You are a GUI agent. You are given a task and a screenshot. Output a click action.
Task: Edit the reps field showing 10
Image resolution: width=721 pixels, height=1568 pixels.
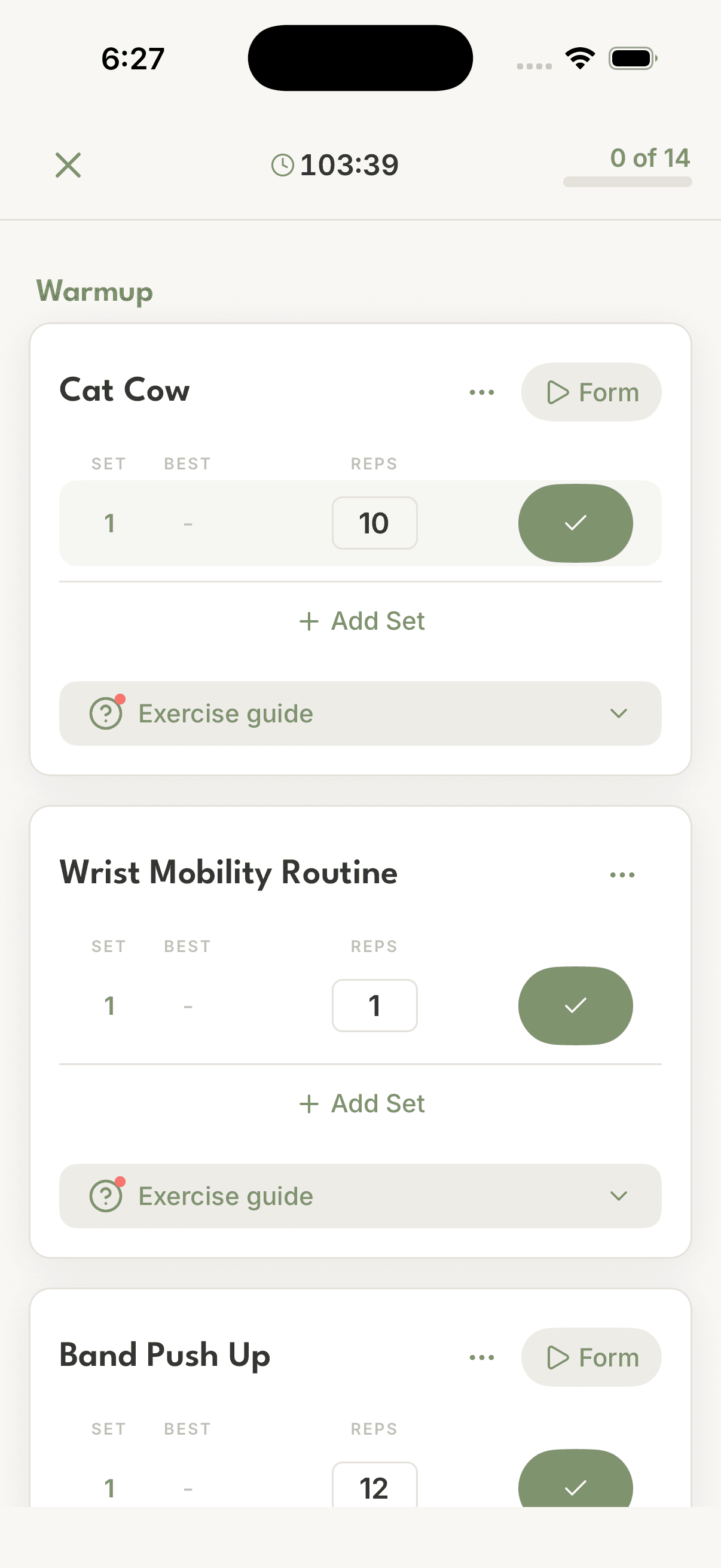pyautogui.click(x=374, y=523)
